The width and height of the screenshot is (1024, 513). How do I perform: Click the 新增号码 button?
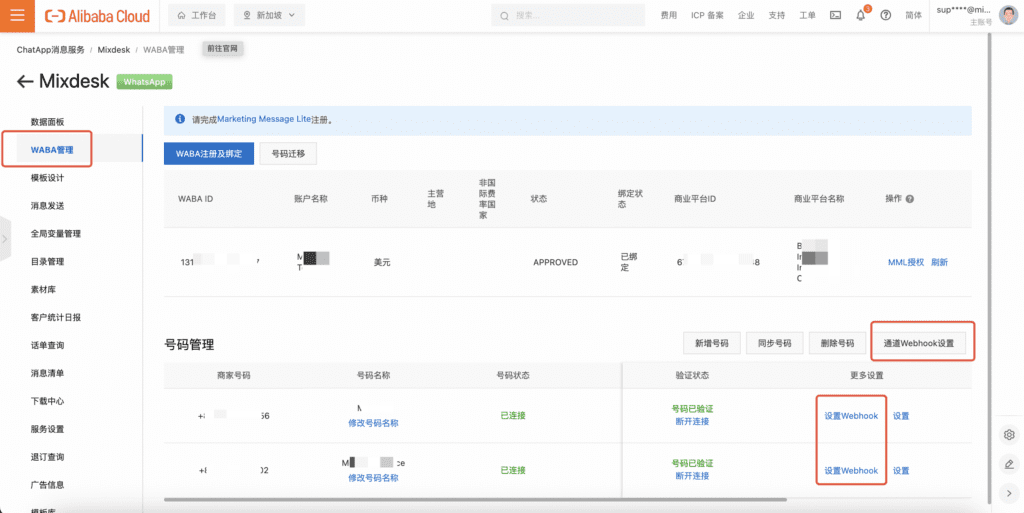point(711,343)
